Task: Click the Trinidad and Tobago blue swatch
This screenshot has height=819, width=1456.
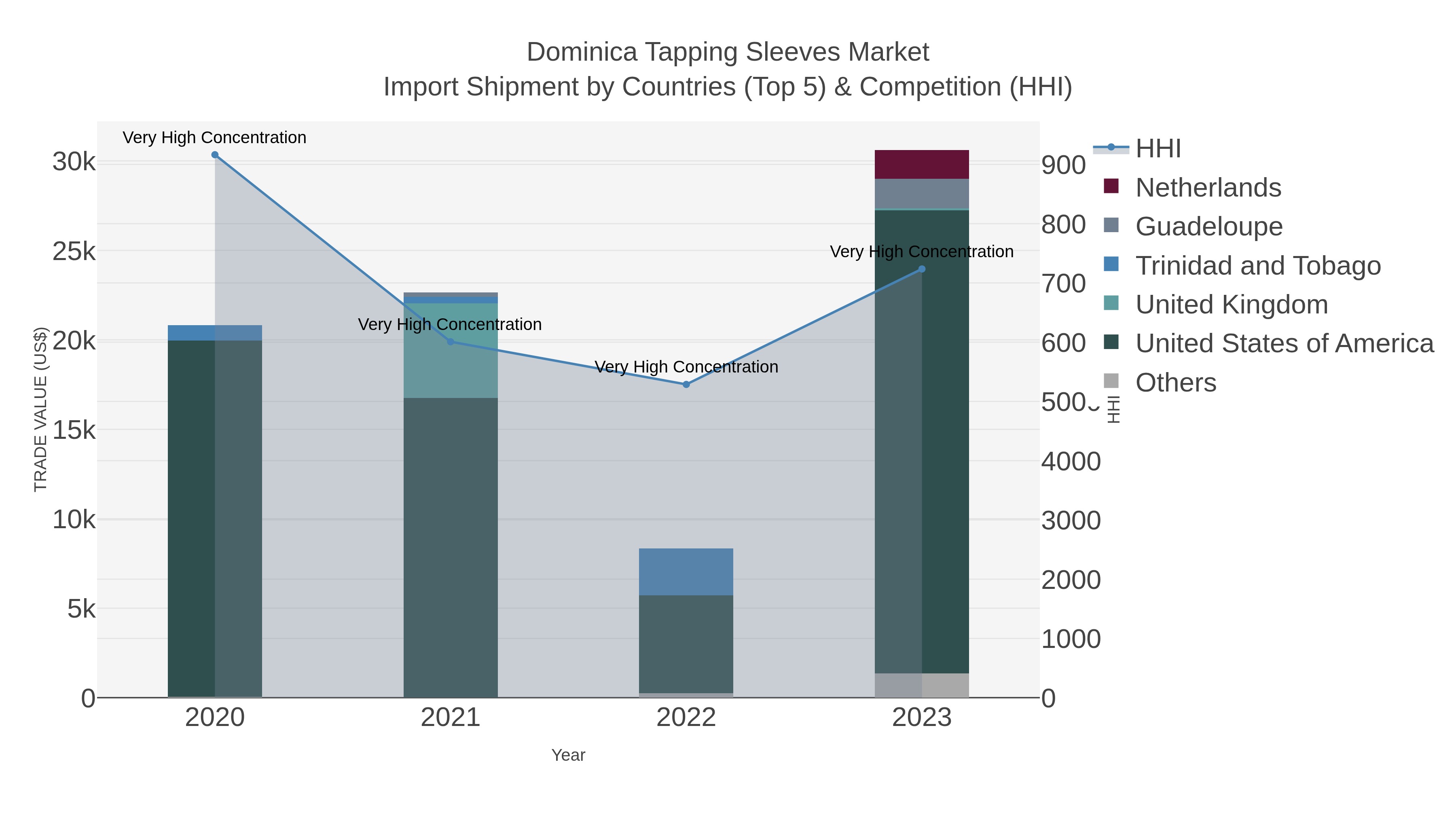Action: (1111, 264)
